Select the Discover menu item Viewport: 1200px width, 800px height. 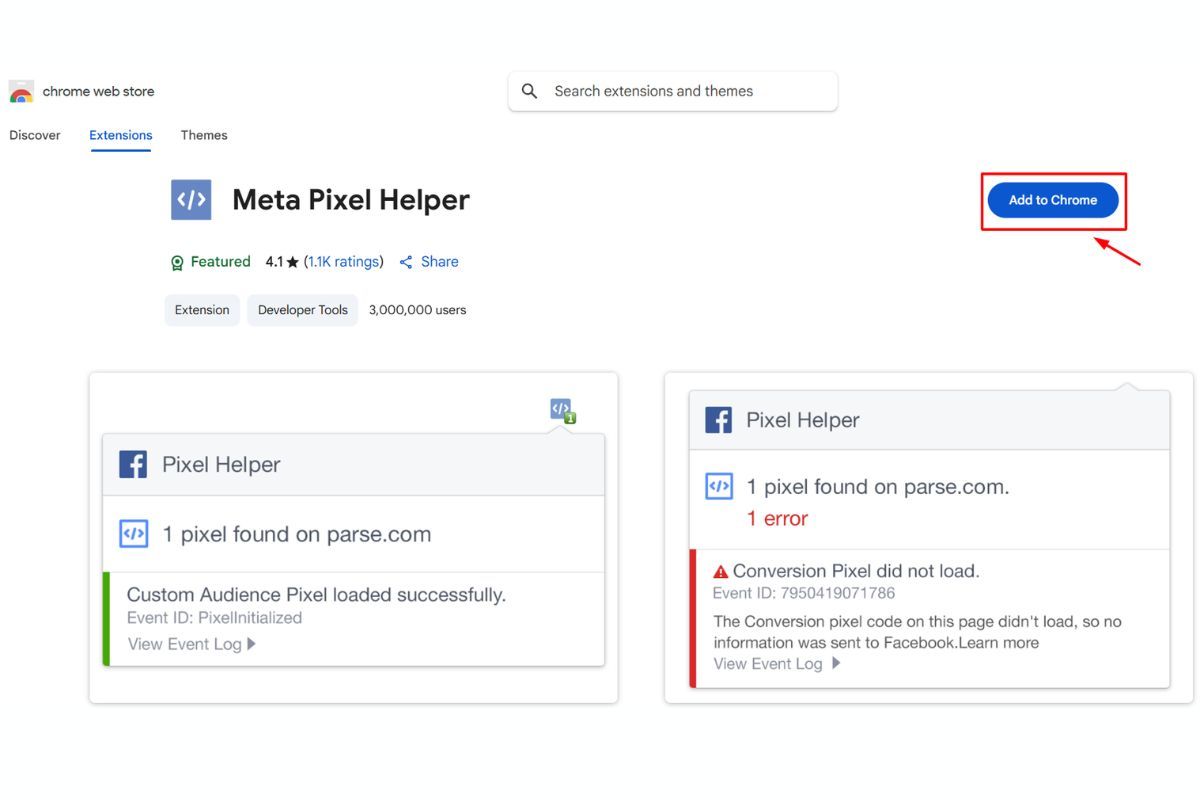(x=35, y=135)
